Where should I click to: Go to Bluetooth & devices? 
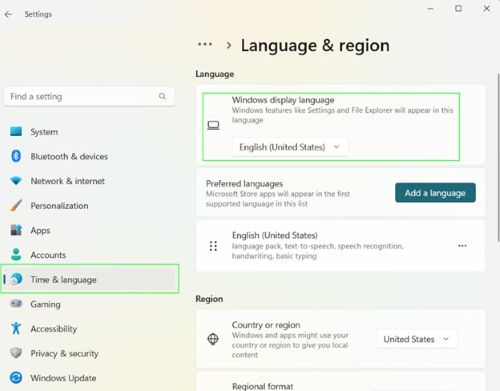pos(69,156)
